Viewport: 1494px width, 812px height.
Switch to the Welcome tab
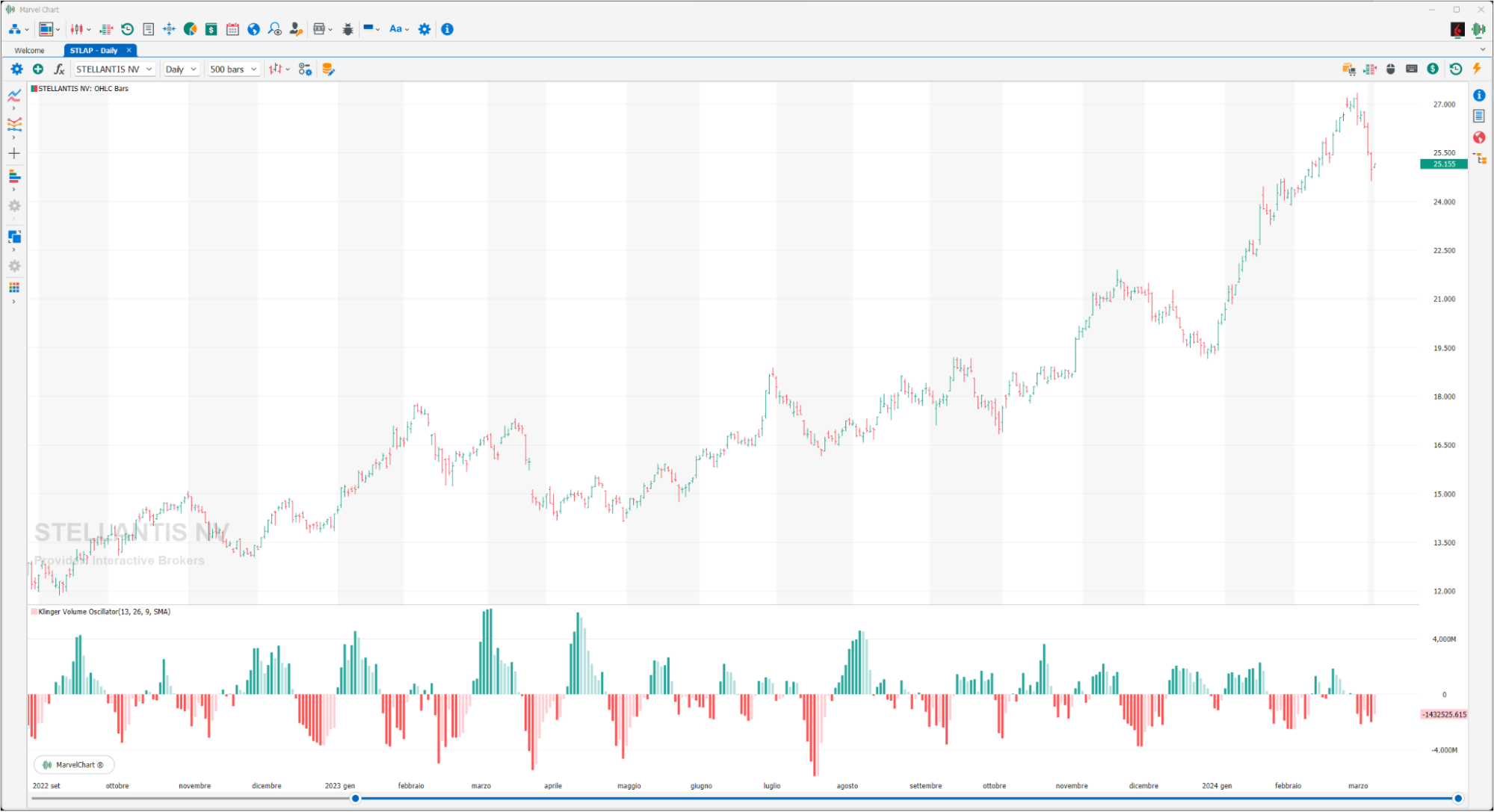coord(30,50)
